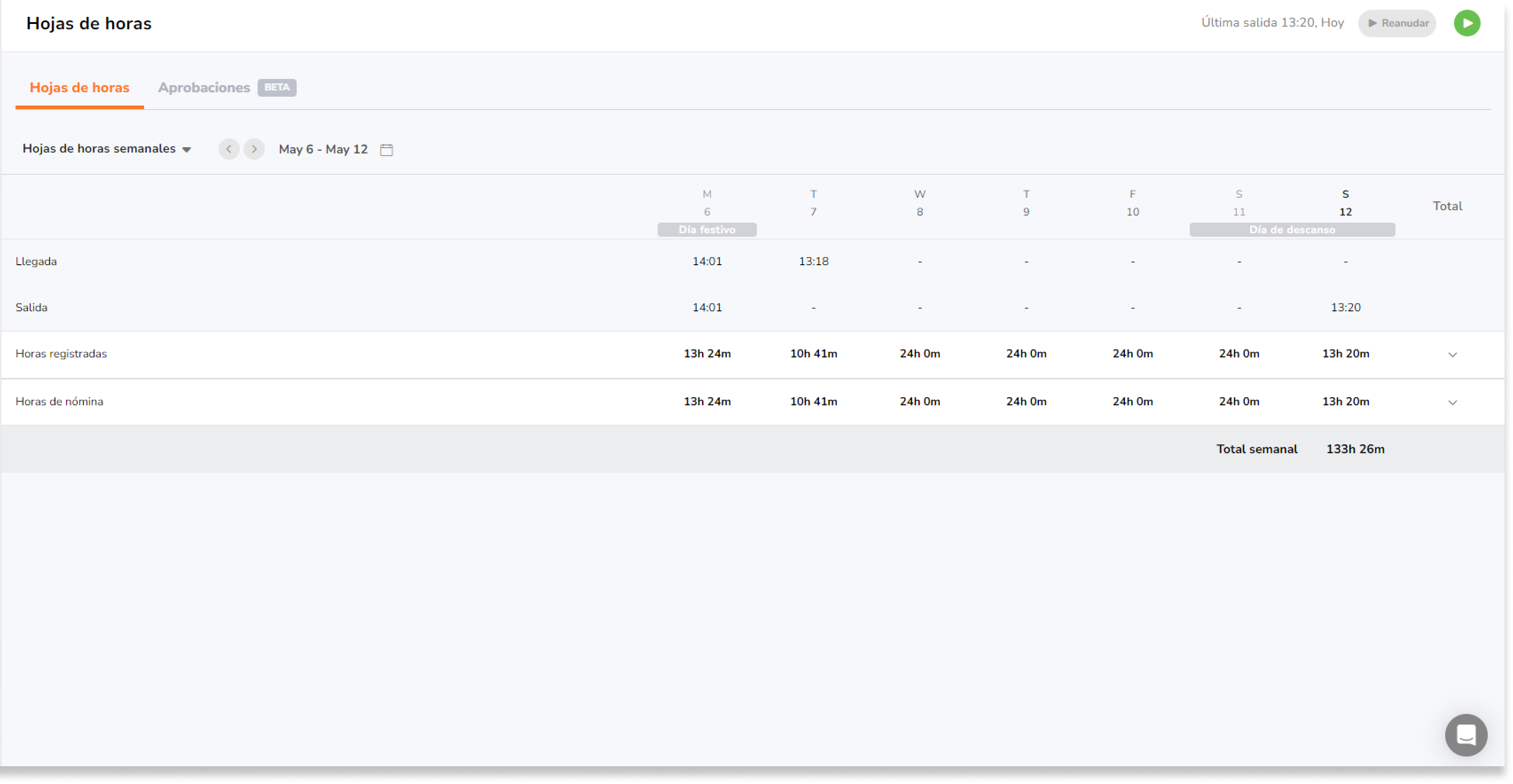
Task: Click Horas registradas 13h 24m for Monday
Action: [706, 353]
